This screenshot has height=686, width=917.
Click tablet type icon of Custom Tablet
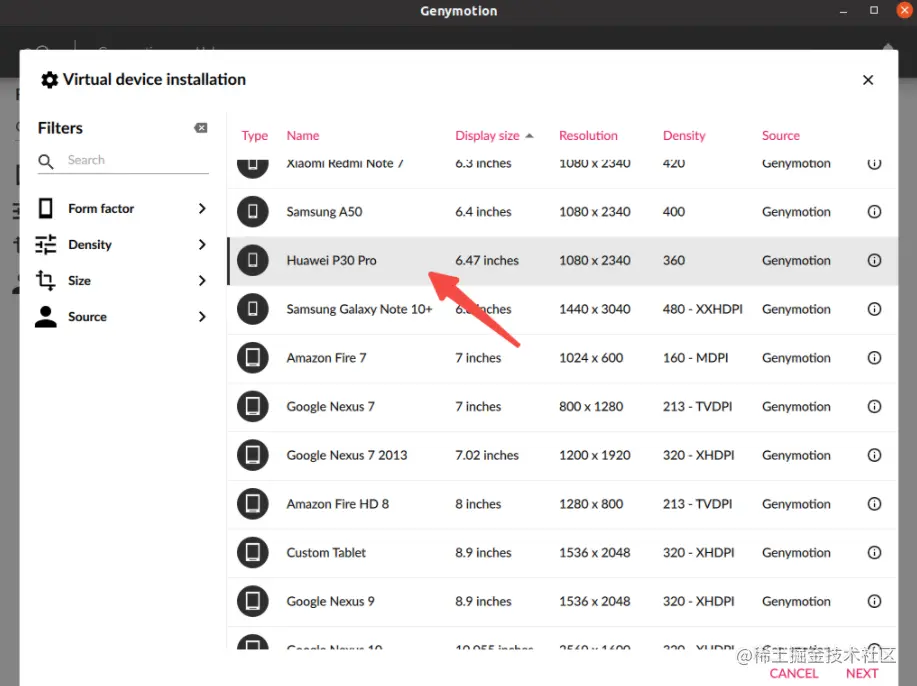(x=253, y=553)
